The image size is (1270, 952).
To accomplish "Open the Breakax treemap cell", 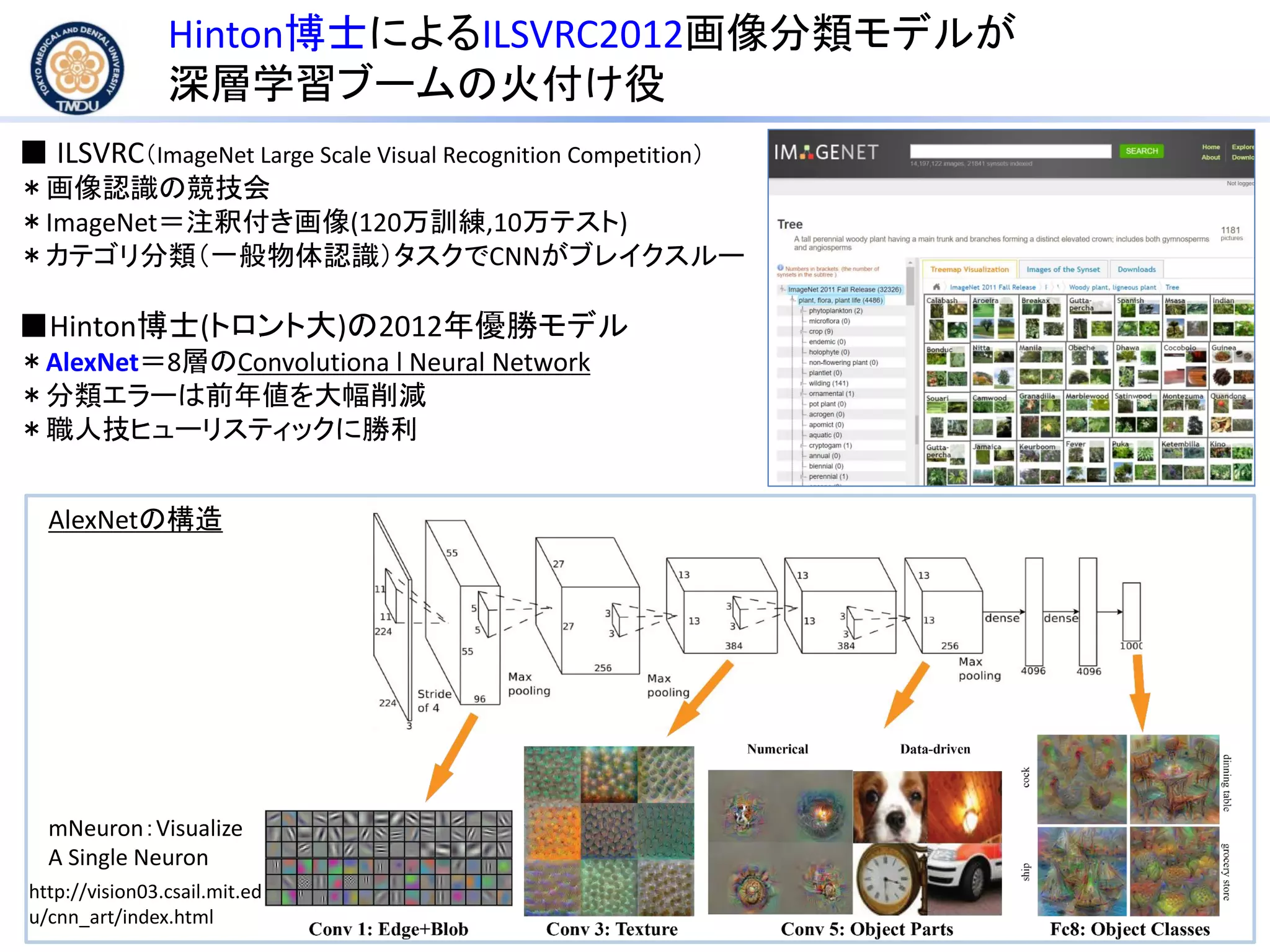I will click(x=1042, y=318).
